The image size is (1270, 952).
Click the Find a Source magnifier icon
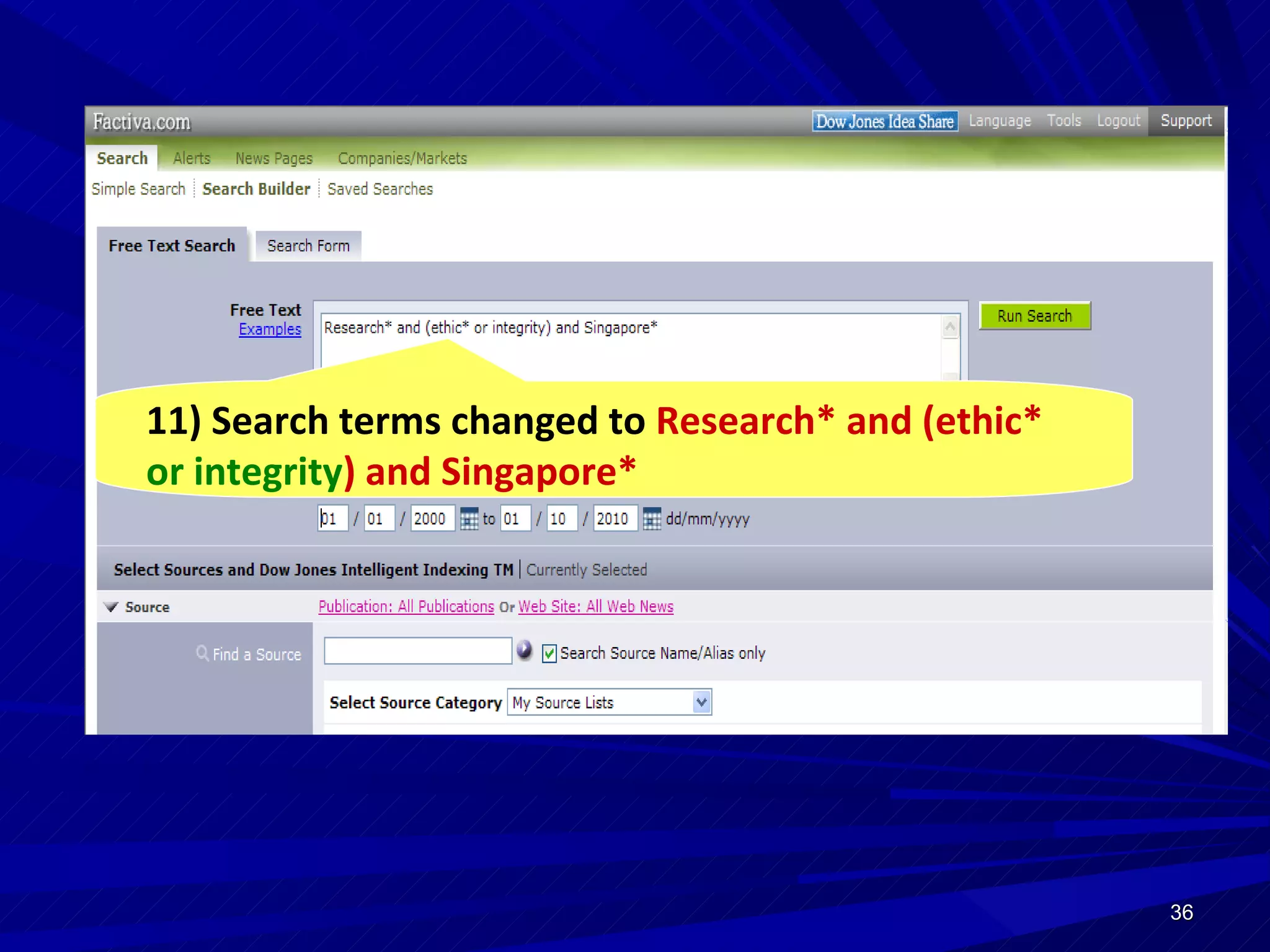pos(202,653)
